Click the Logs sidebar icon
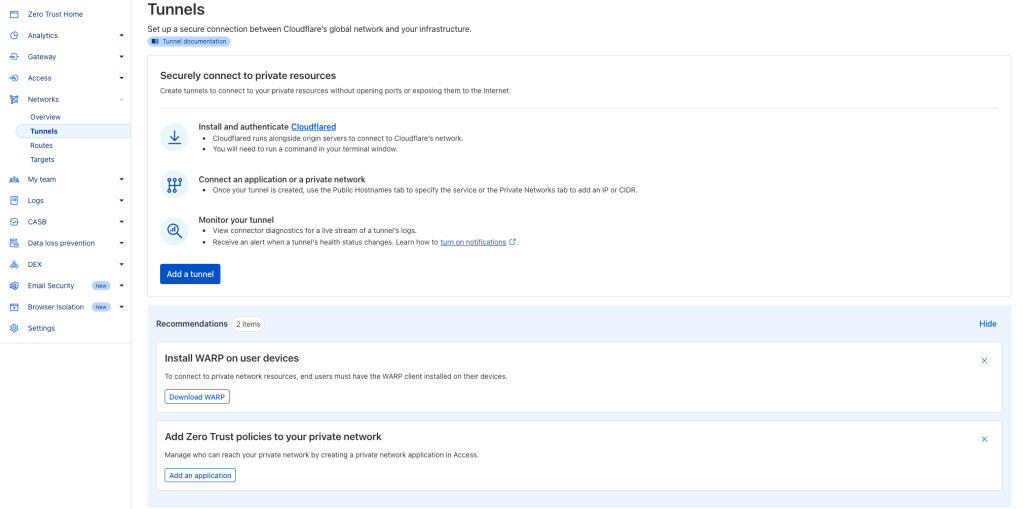Screen dimensions: 1024x509 coord(14,201)
